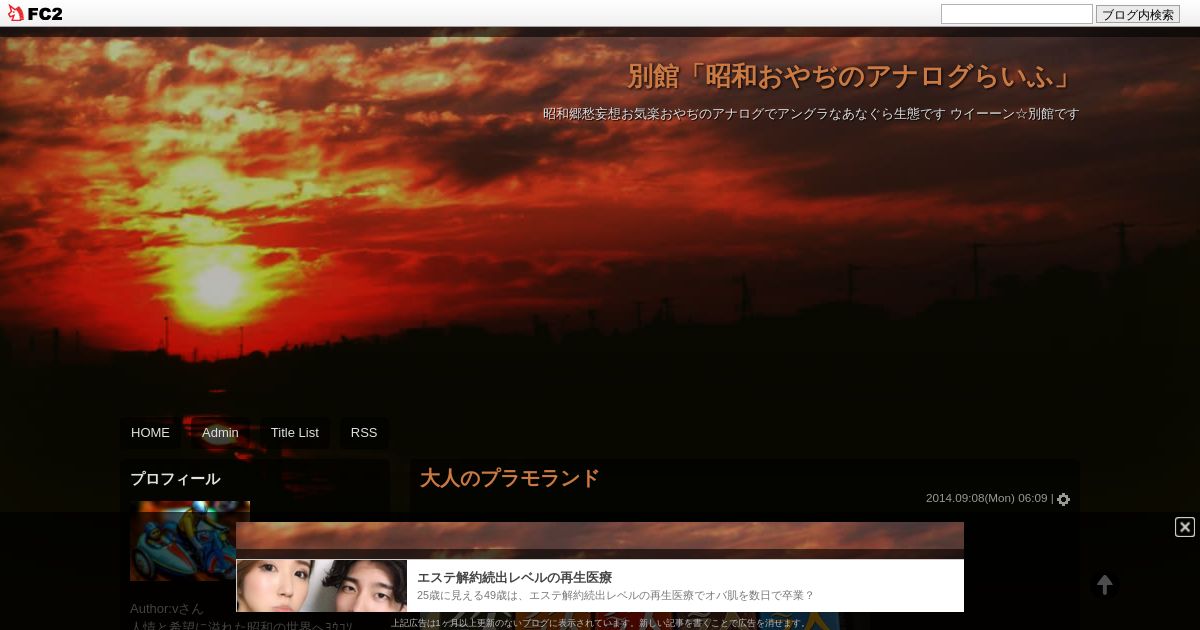Screen dimensions: 1200x630
Task: Open the エステ解約続出レベルの再生医療 ad headline
Action: click(514, 577)
